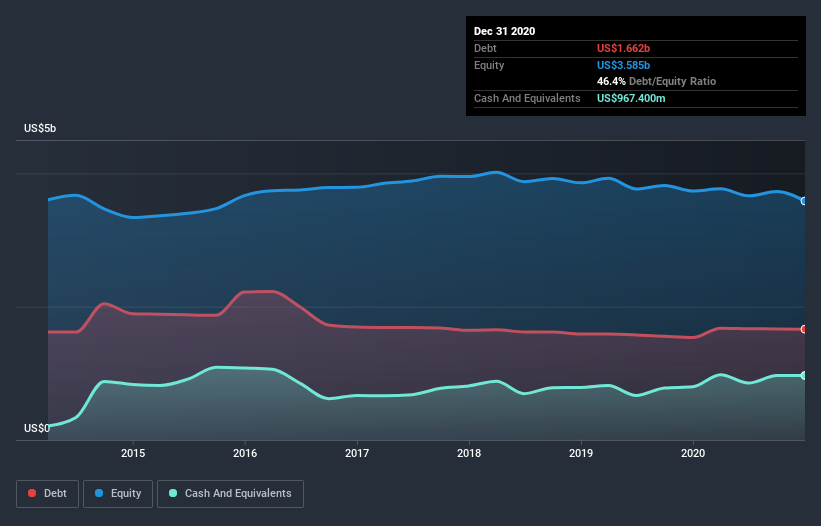Click the US$0 y-axis label
The width and height of the screenshot is (821, 526).
pyautogui.click(x=37, y=428)
